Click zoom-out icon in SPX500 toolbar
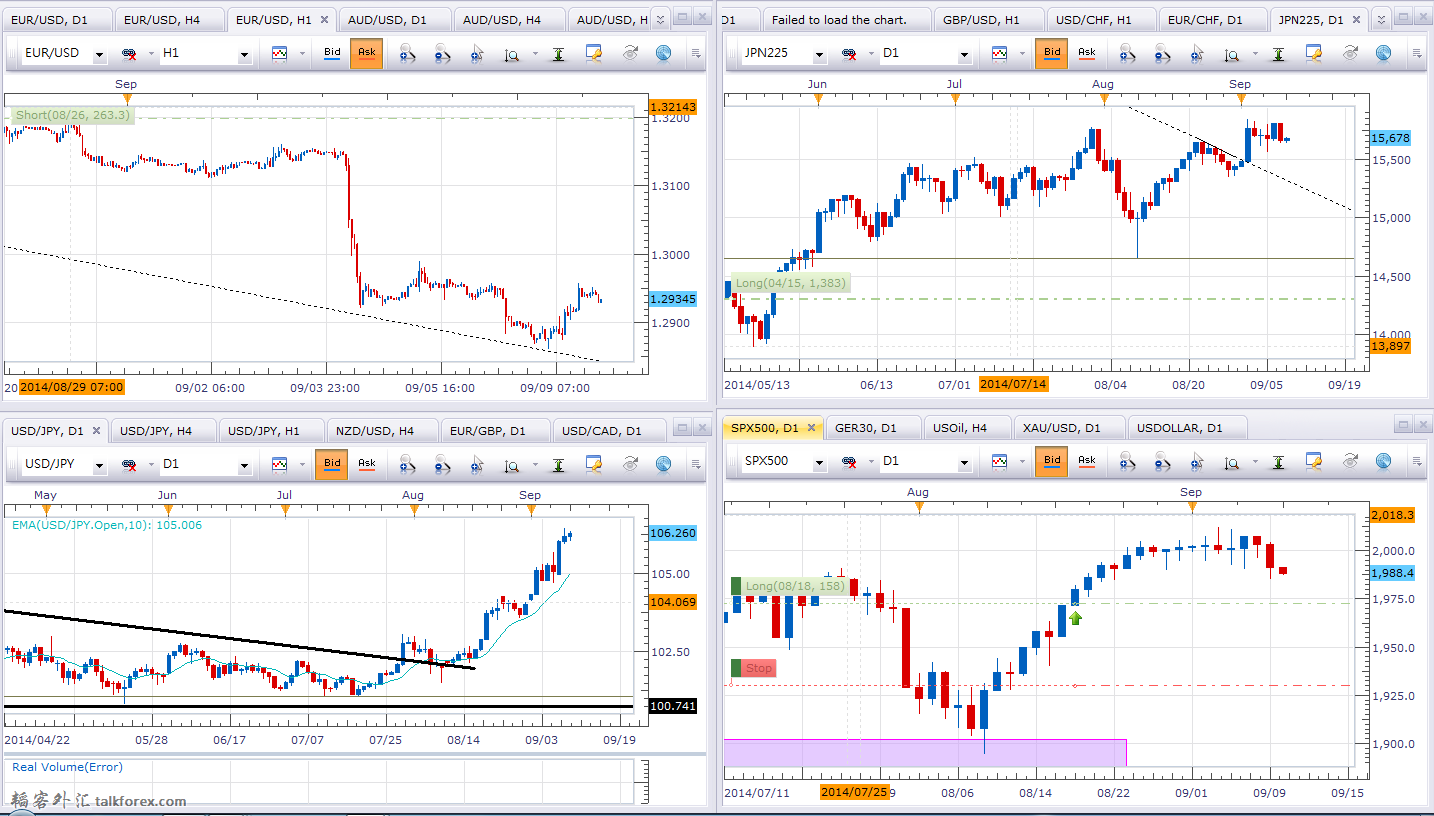The height and width of the screenshot is (816, 1434). (1162, 462)
